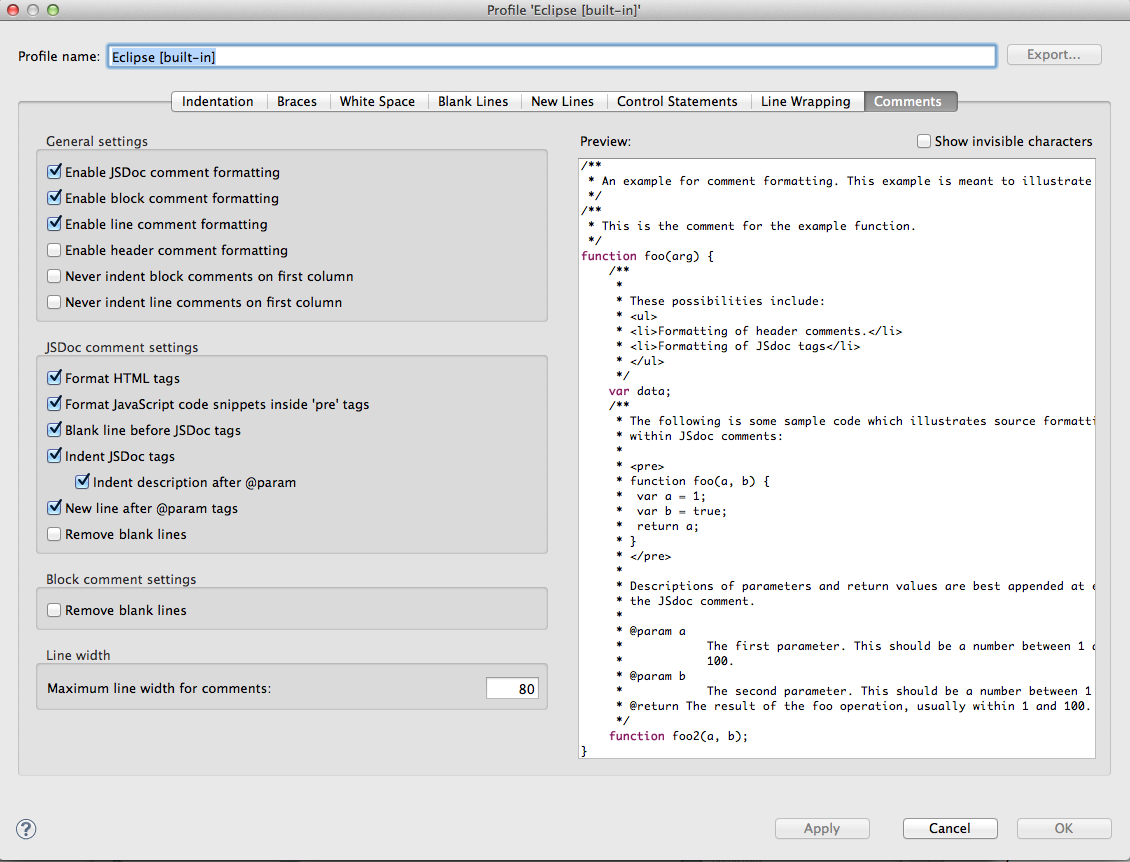
Task: Select the Line Wrapping tab
Action: (x=805, y=101)
